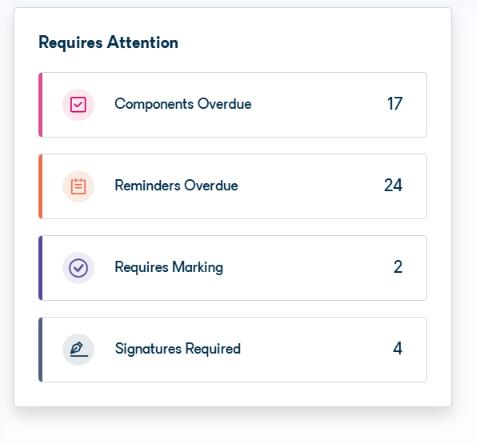
Task: Open the Reminders Overdue label
Action: tap(176, 185)
